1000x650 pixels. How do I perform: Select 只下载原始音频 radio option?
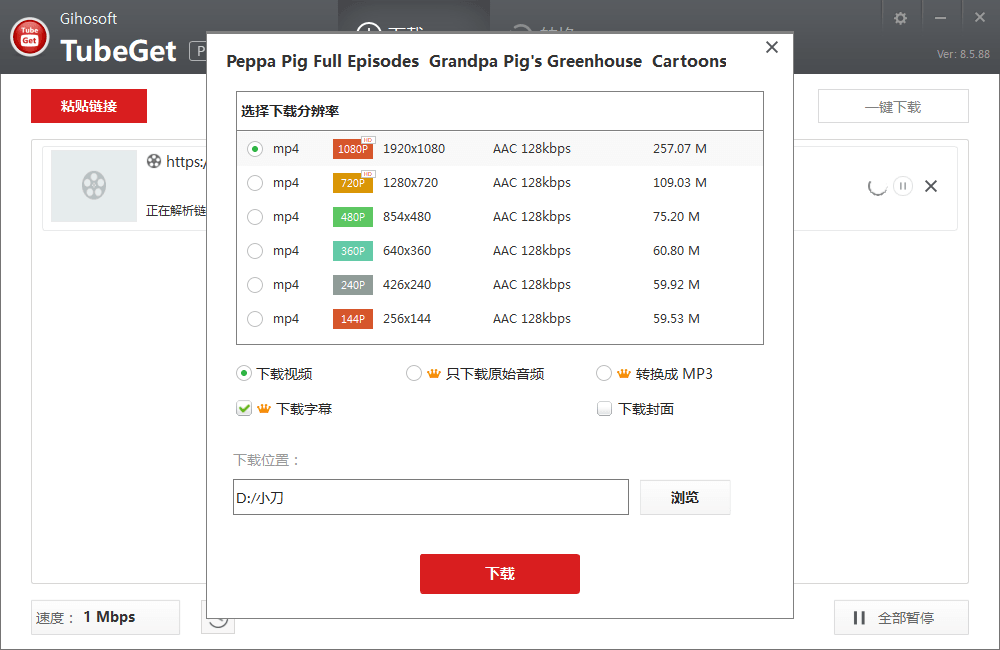coord(414,374)
